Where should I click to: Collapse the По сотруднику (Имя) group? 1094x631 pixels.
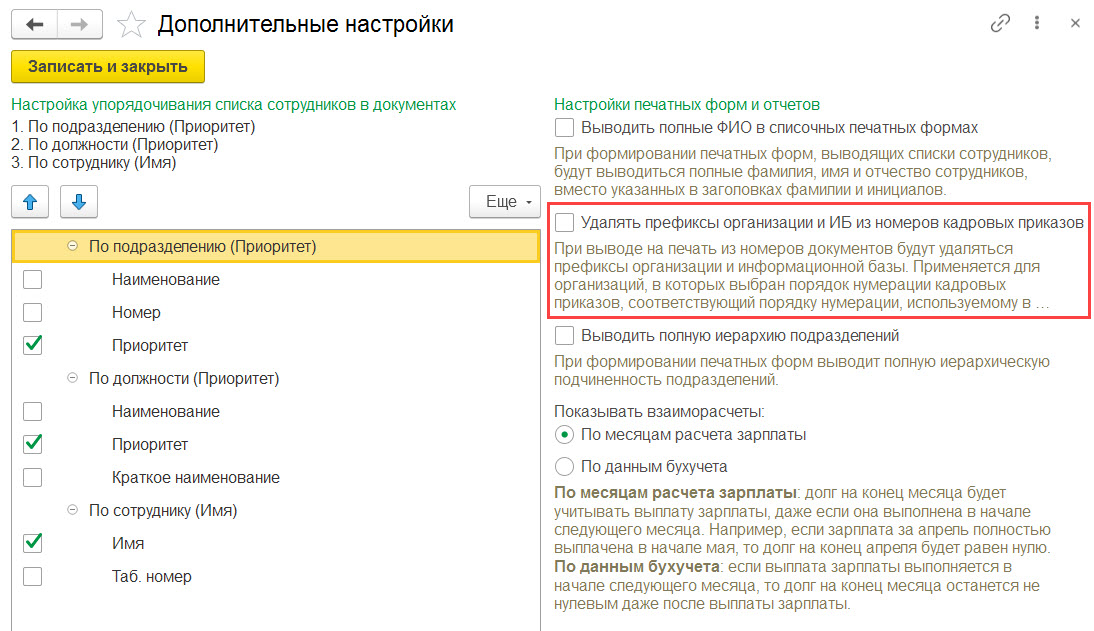[73, 510]
